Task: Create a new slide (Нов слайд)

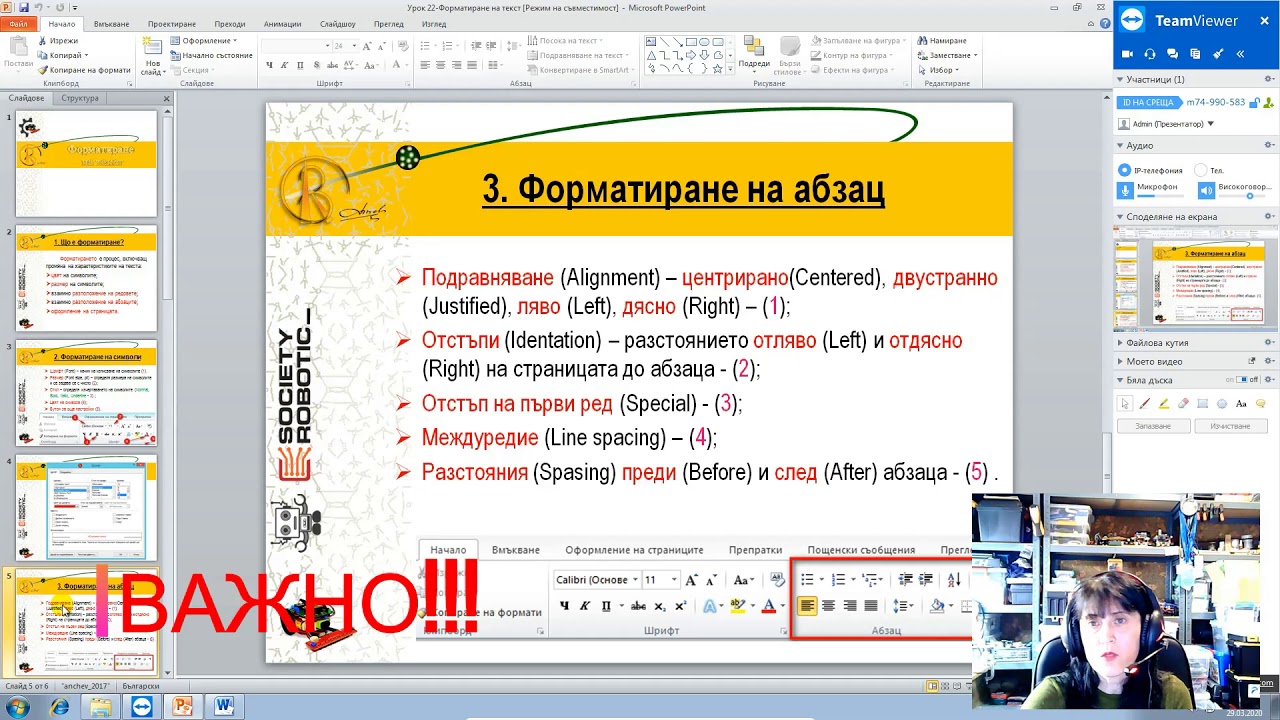Action: (x=152, y=58)
